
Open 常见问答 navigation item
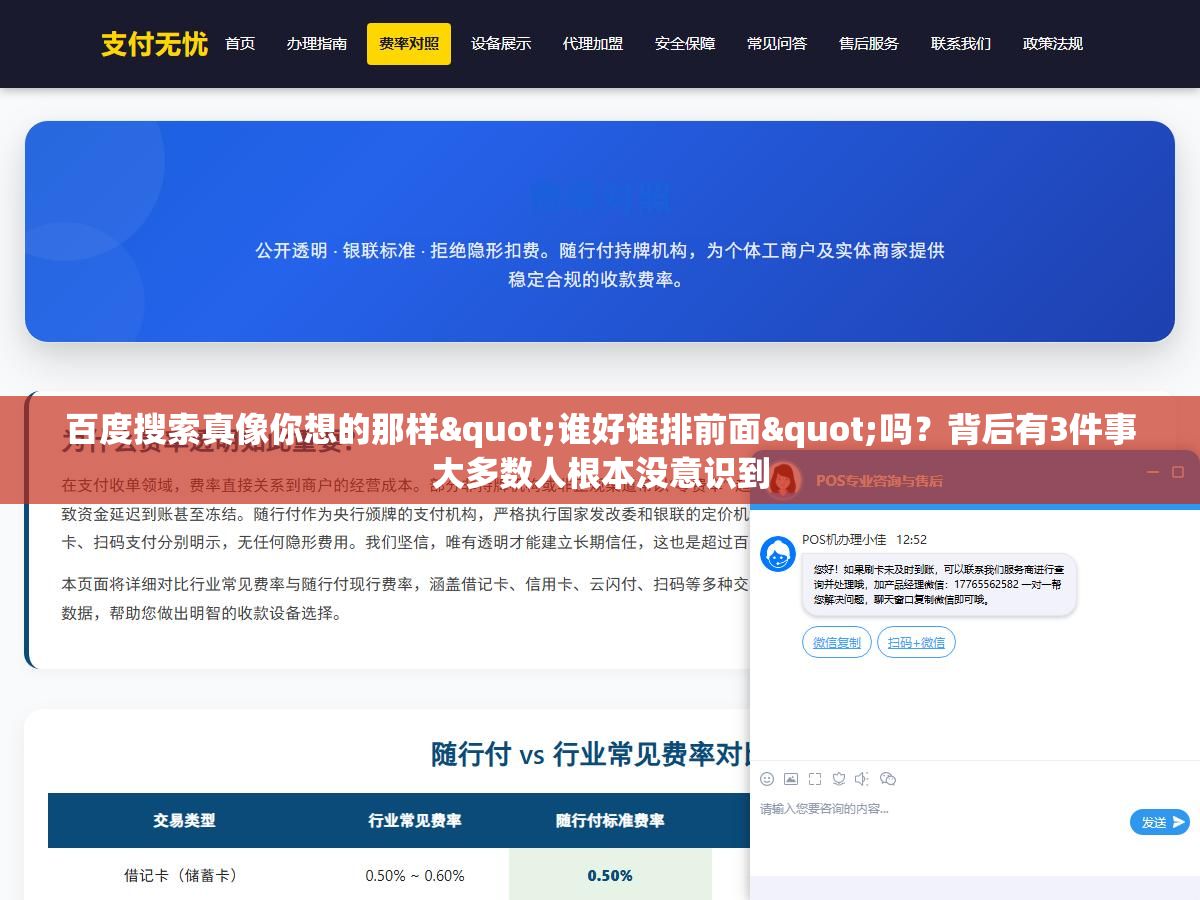[x=777, y=44]
